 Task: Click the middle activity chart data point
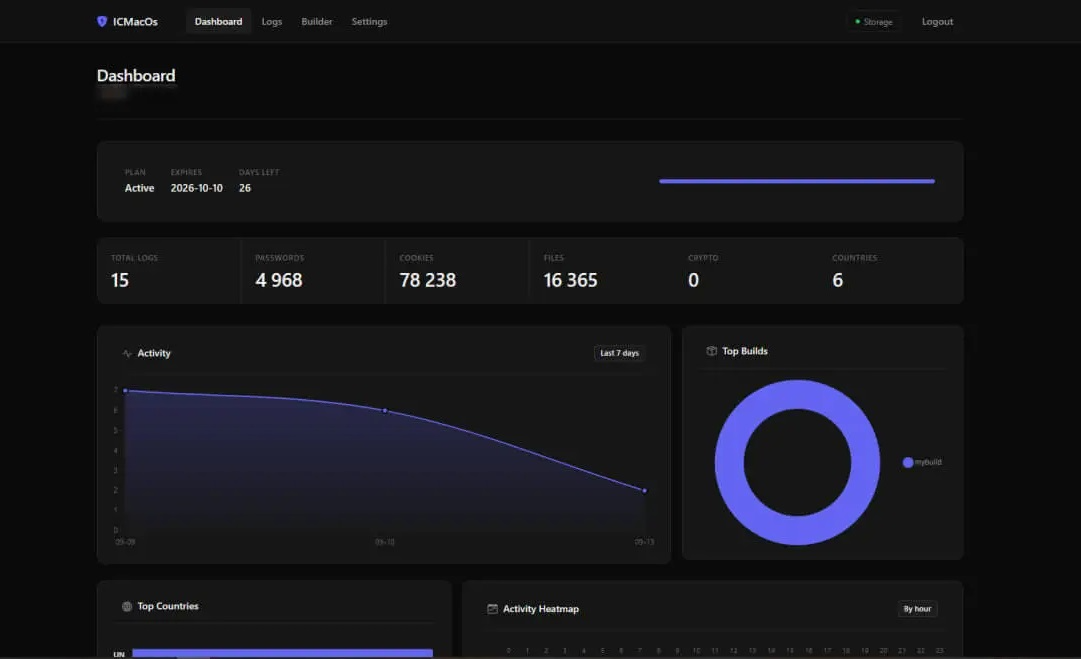(385, 411)
